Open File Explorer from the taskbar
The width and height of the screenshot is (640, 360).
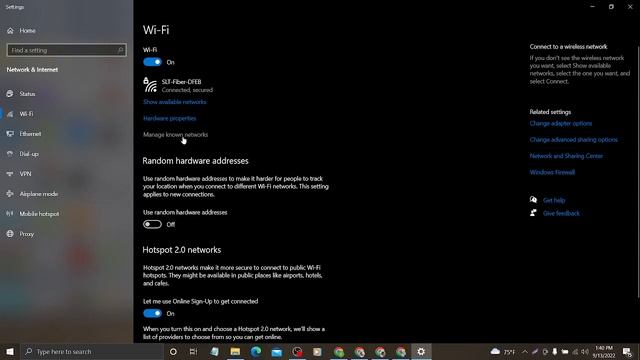(235, 351)
